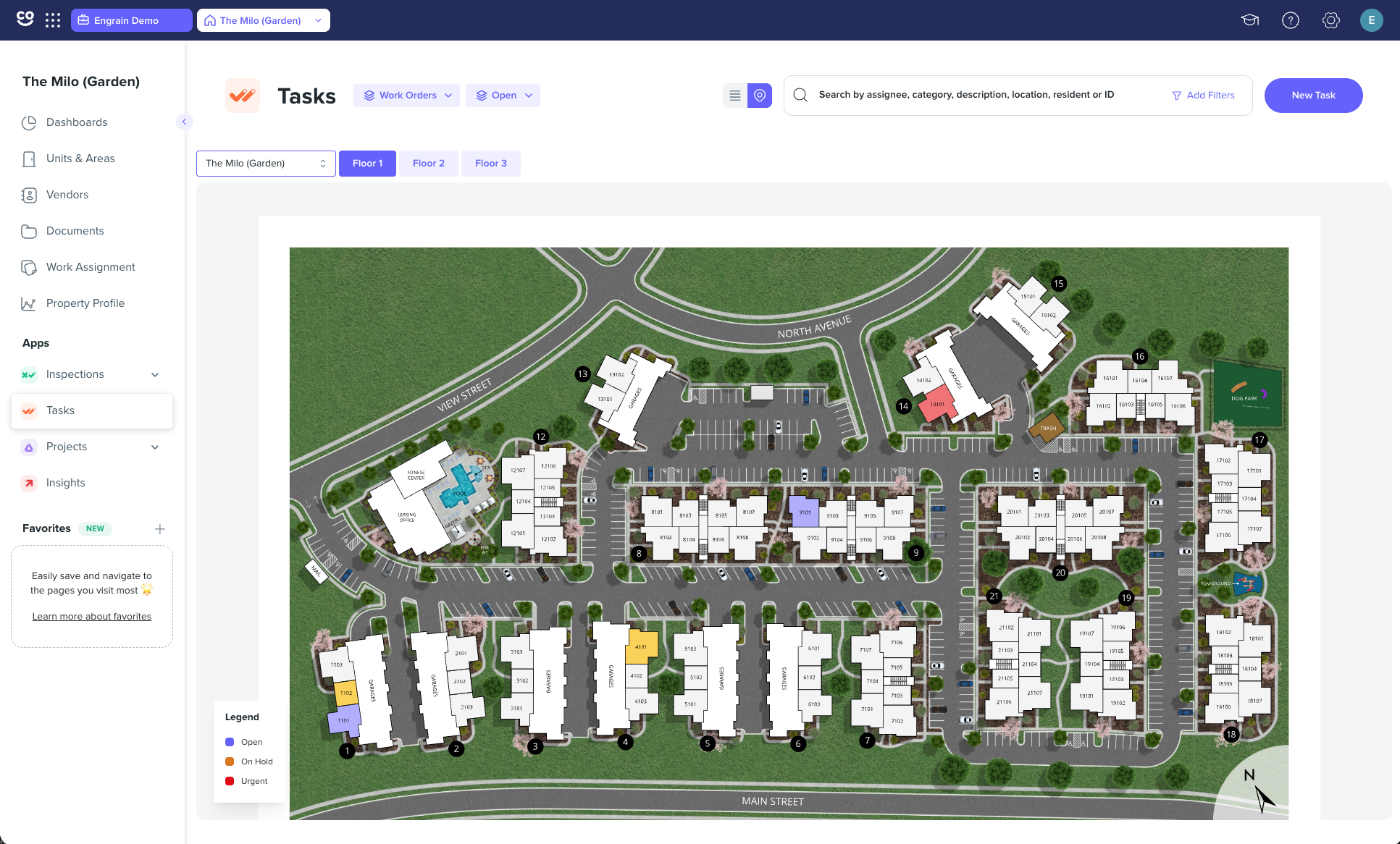Viewport: 1400px width, 844px height.
Task: Select Tasks in sidebar
Action: (x=92, y=410)
